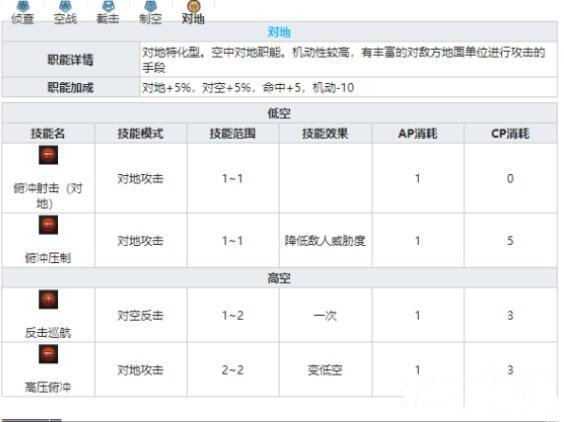Click the 变低空 effect cell
The height and width of the screenshot is (422, 564).
pyautogui.click(x=325, y=370)
